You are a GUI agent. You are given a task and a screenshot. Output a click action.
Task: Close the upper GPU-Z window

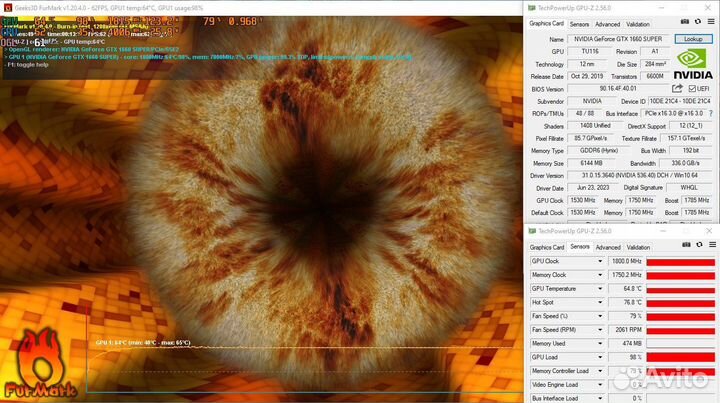click(708, 8)
